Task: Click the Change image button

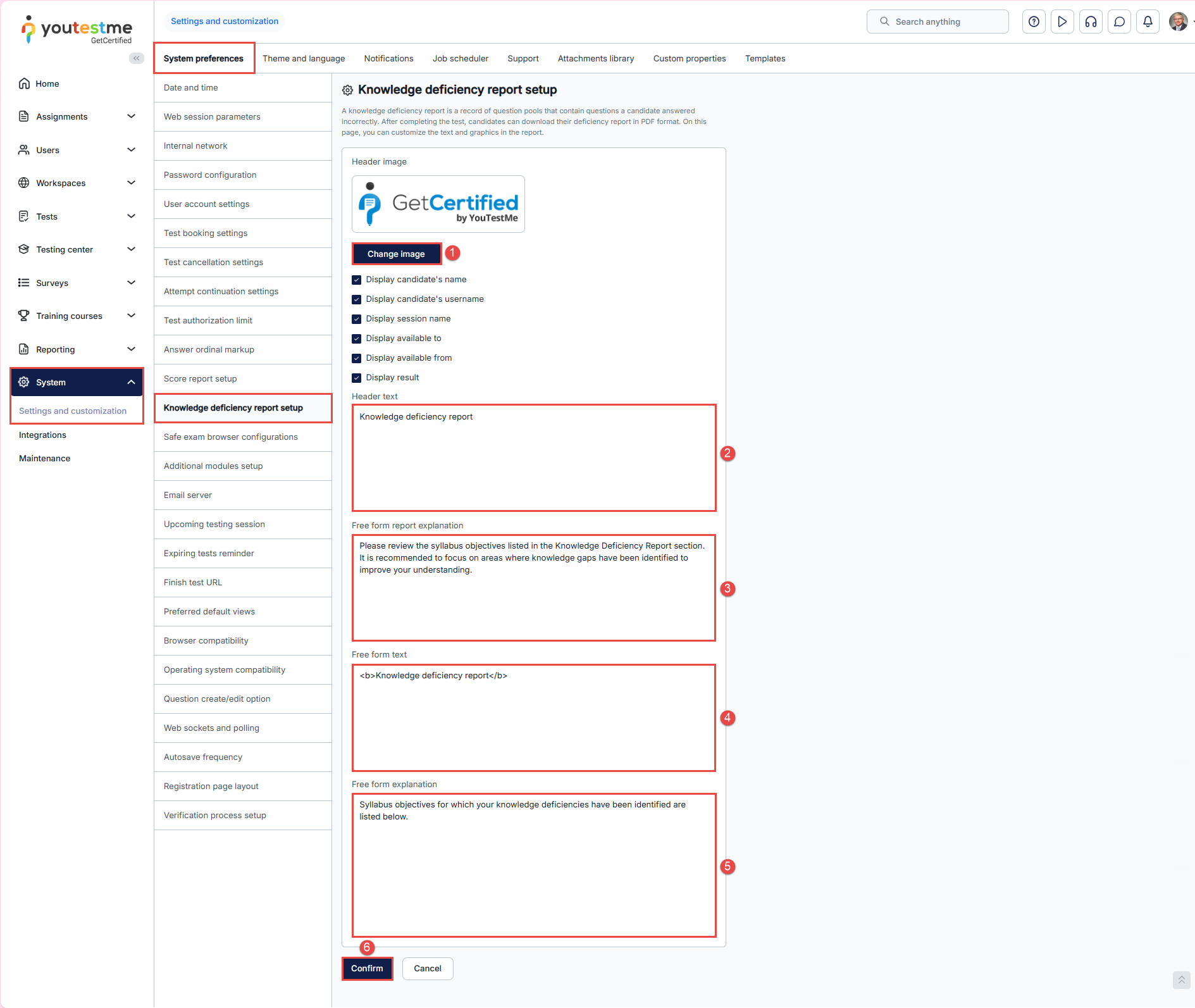Action: [396, 254]
